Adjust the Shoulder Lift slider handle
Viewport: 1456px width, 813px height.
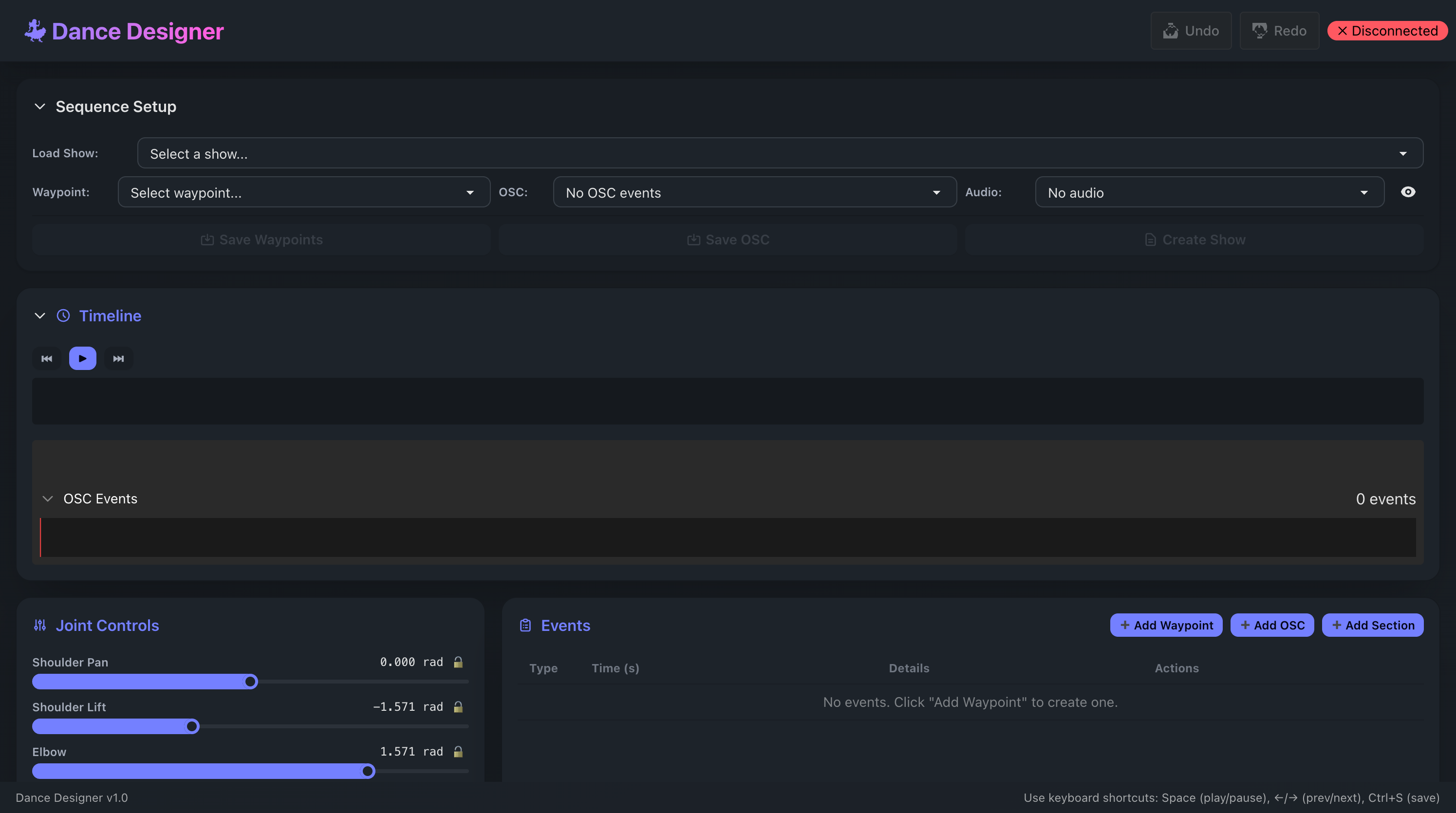[192, 726]
